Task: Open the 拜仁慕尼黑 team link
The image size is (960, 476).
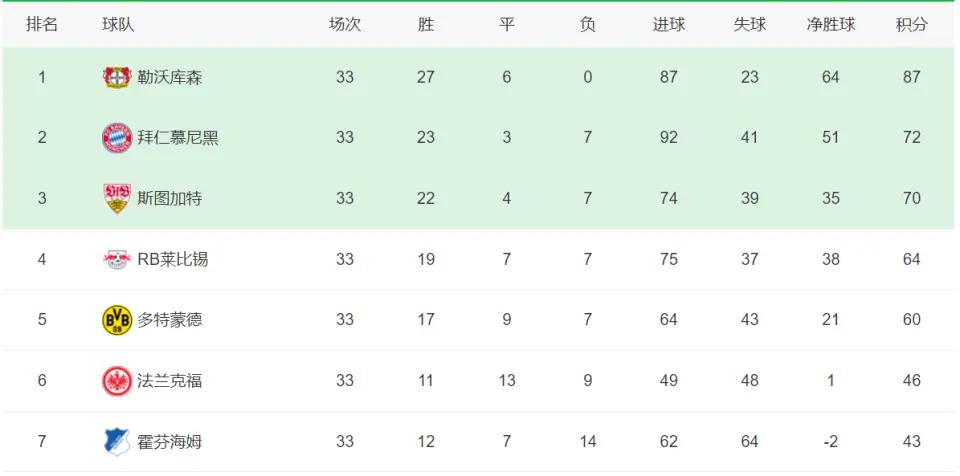Action: 178,137
